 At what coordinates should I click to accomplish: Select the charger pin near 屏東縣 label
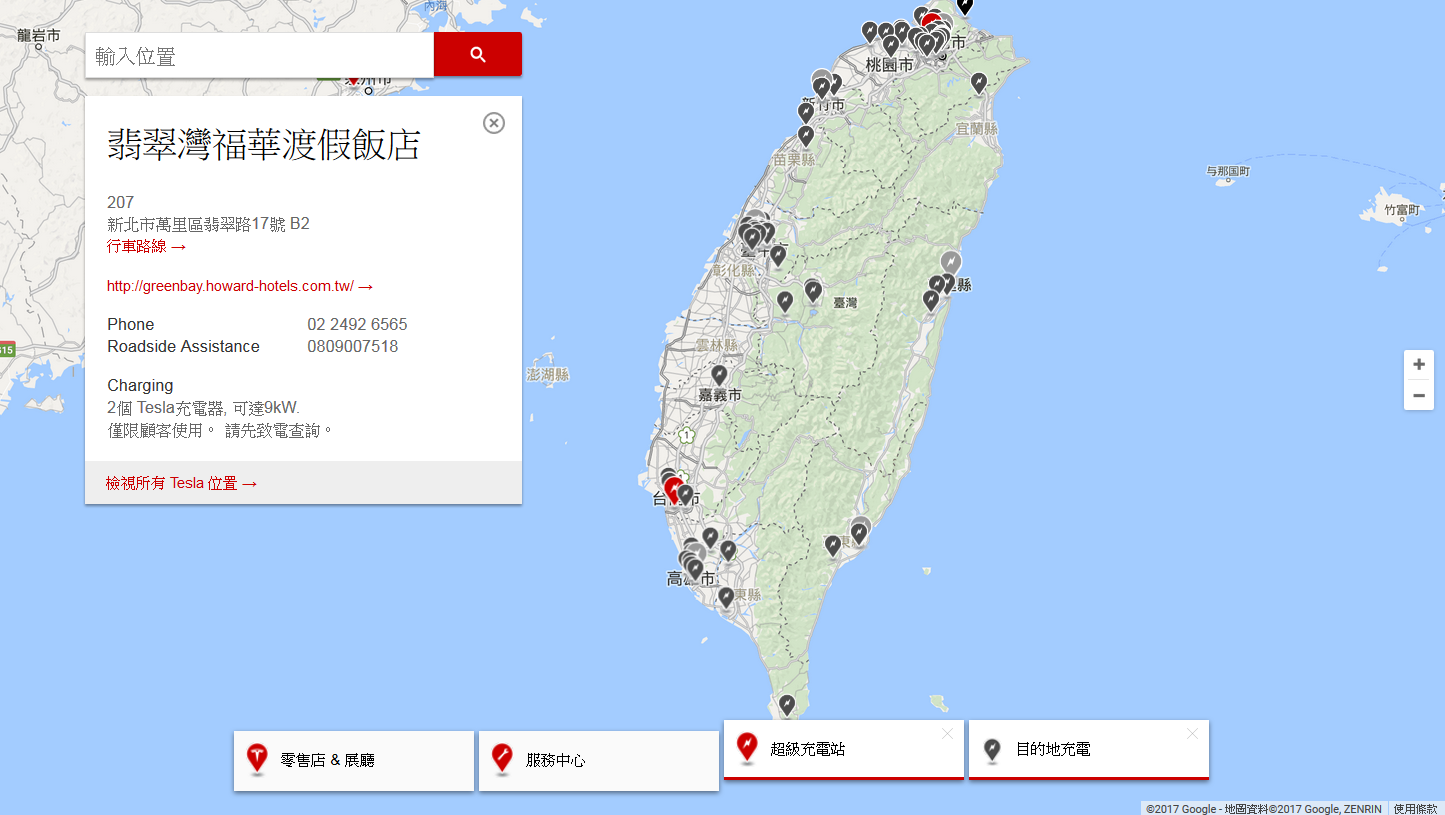pos(726,597)
